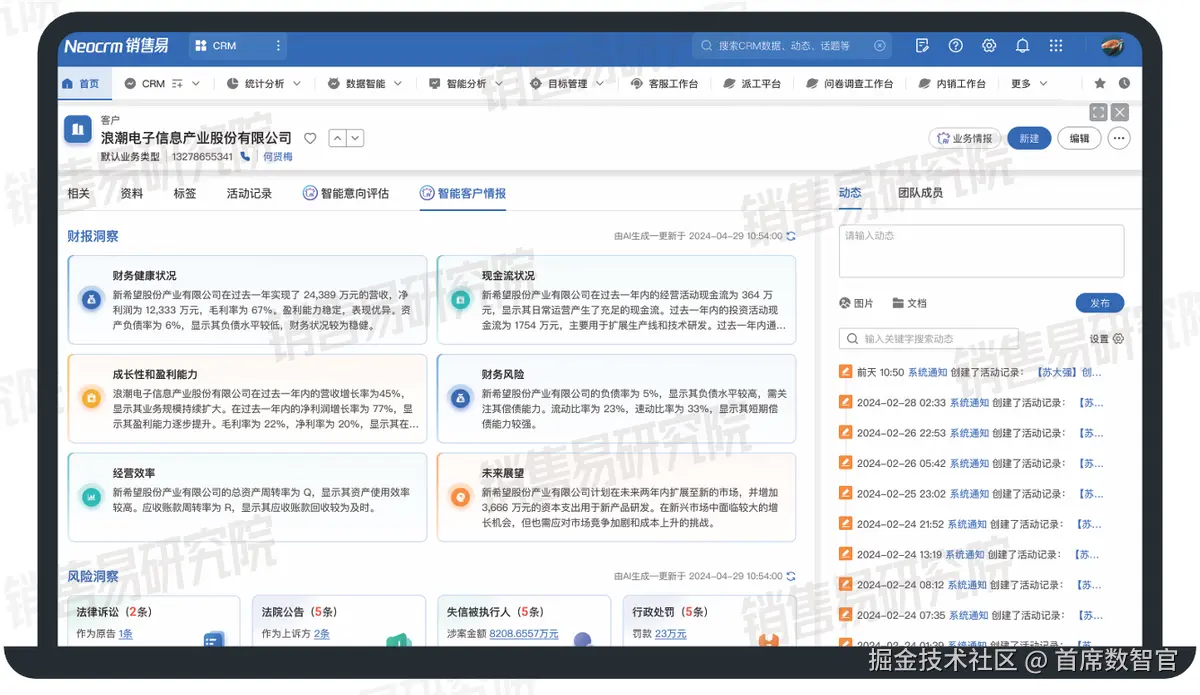Open the help question mark icon
The image size is (1200, 695).
(956, 45)
